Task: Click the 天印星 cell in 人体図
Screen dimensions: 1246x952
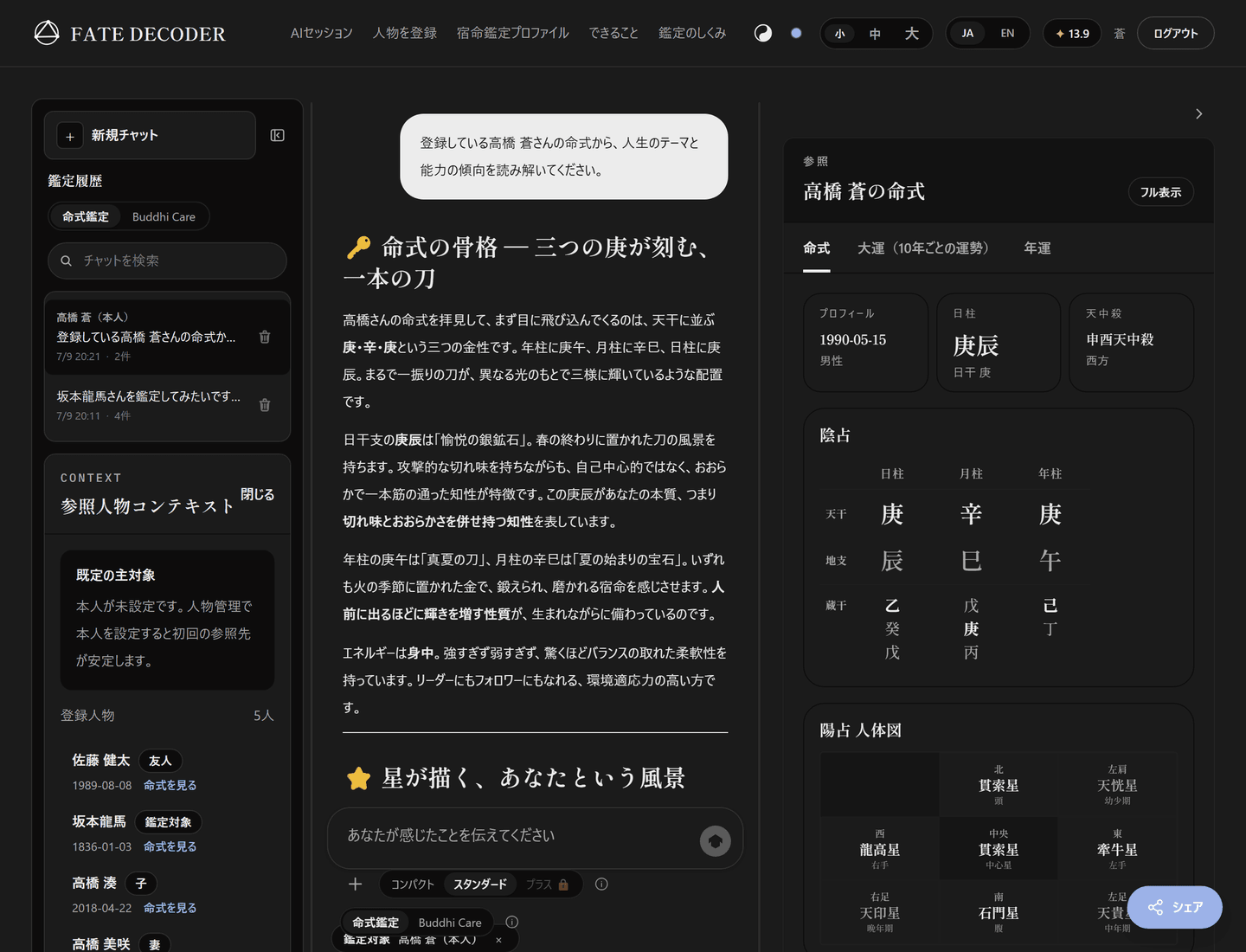Action: click(880, 913)
